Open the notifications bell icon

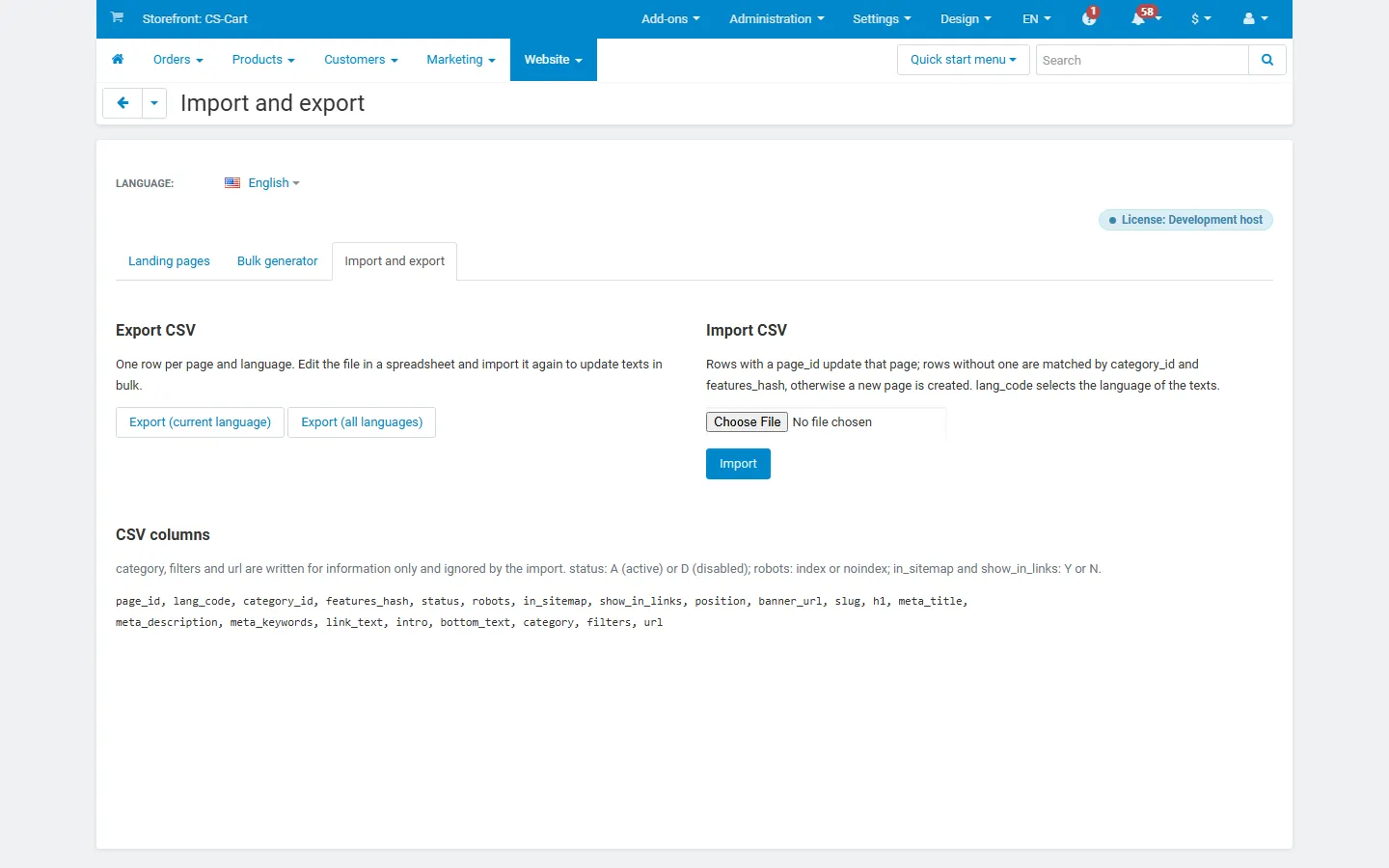tap(1139, 18)
